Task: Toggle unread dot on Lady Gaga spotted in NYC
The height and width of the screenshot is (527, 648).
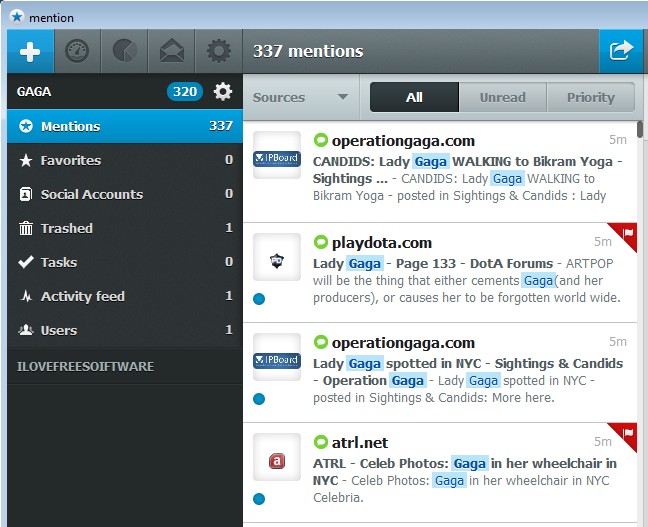Action: (x=259, y=399)
